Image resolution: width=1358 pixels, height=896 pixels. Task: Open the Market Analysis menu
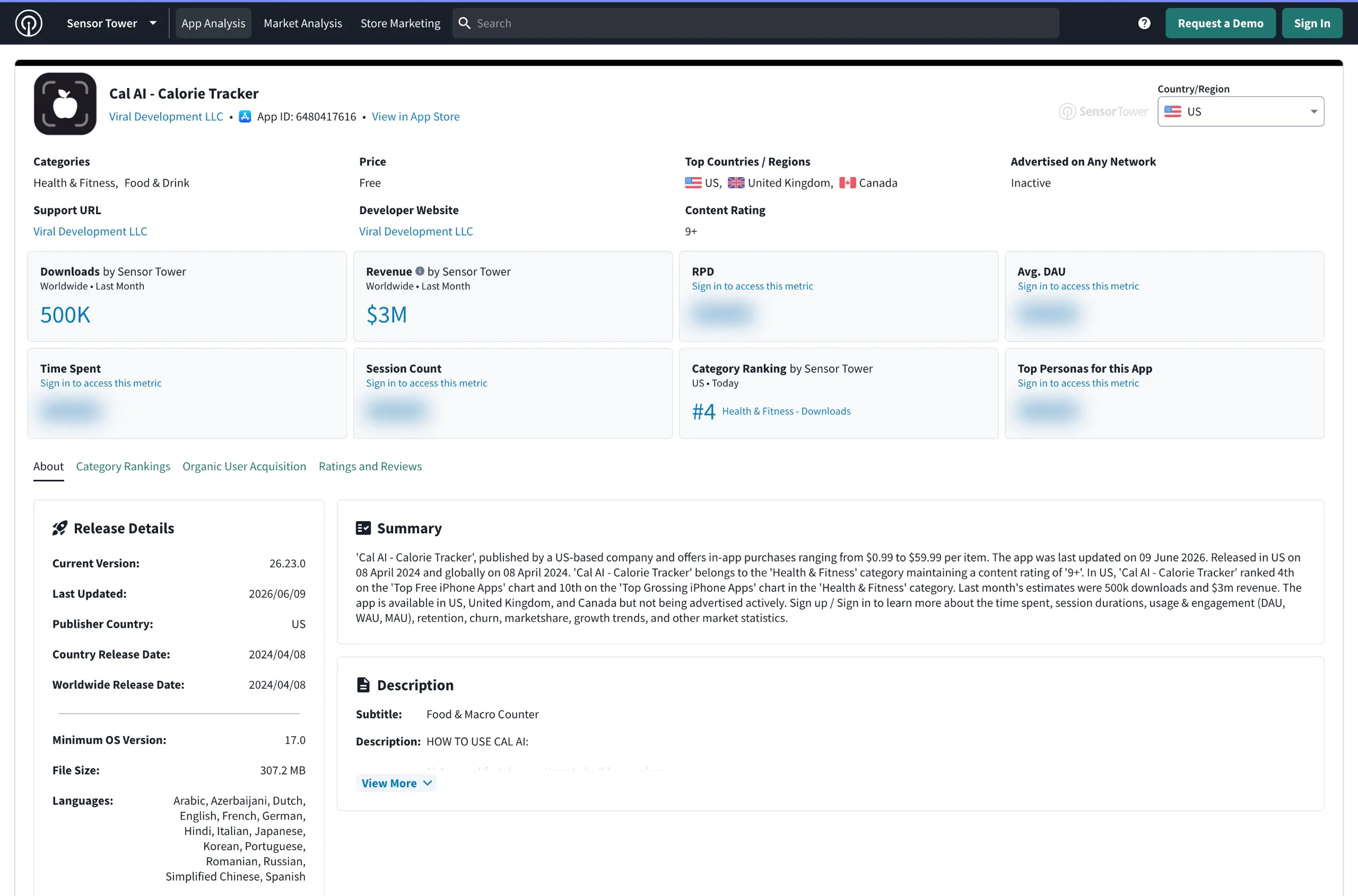coord(302,23)
